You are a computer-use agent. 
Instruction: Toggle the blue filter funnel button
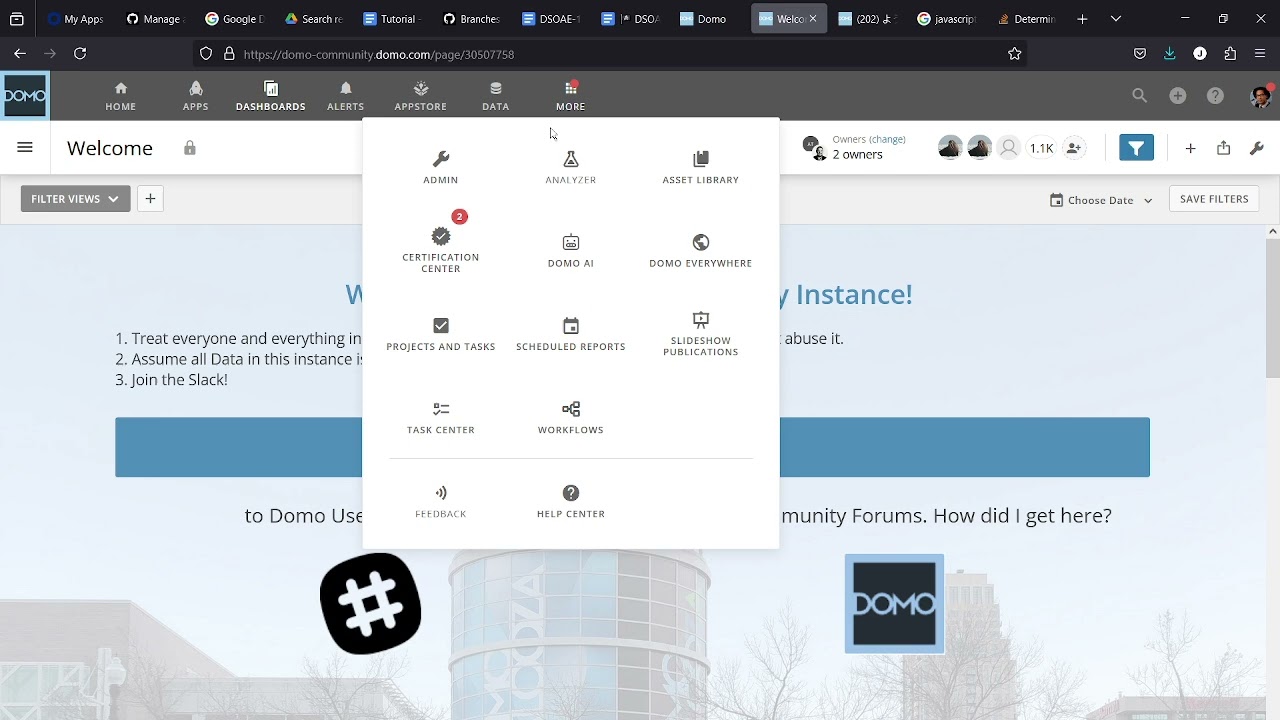1136,148
